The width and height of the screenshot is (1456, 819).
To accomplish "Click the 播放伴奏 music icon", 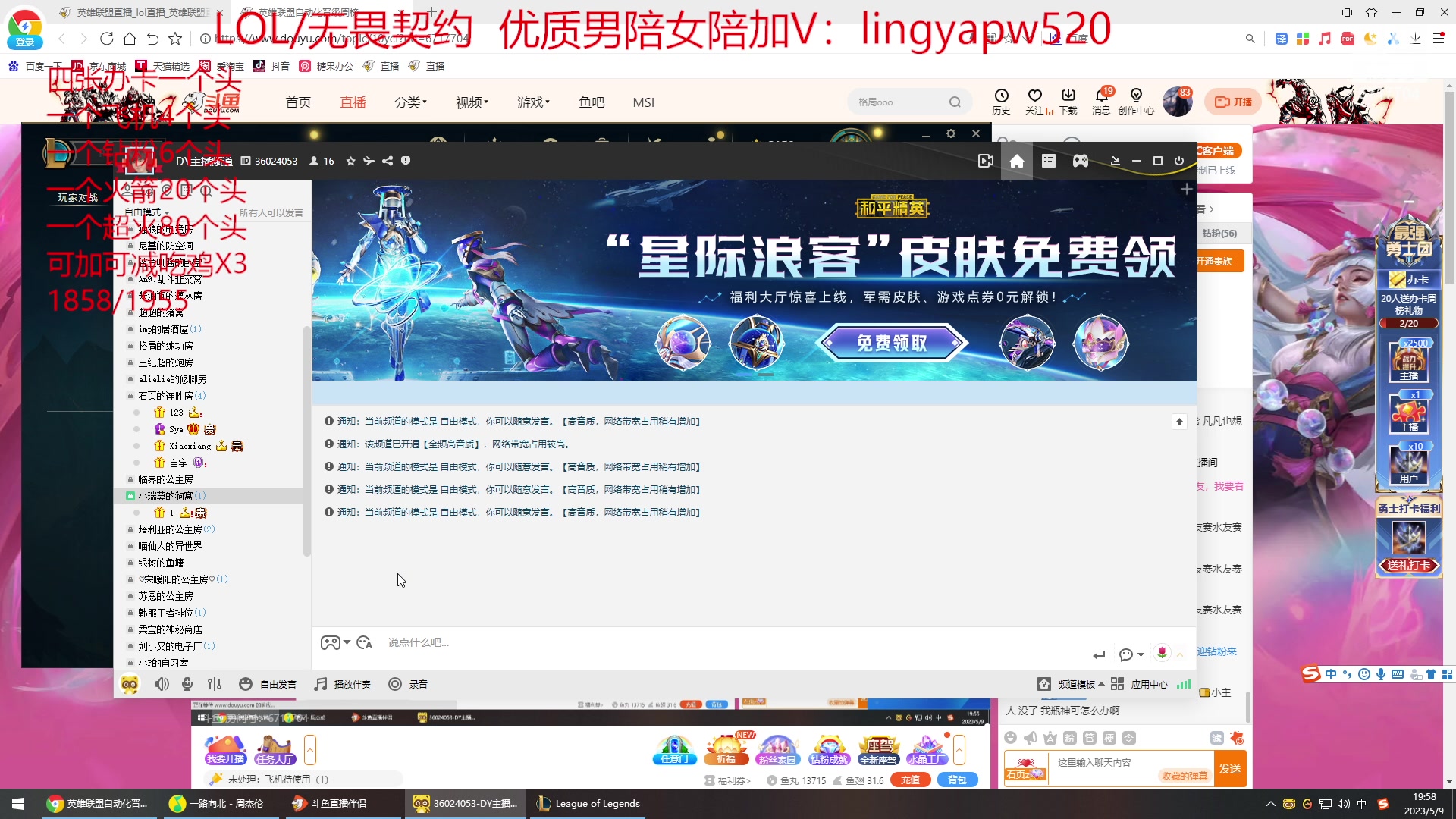I will (321, 684).
